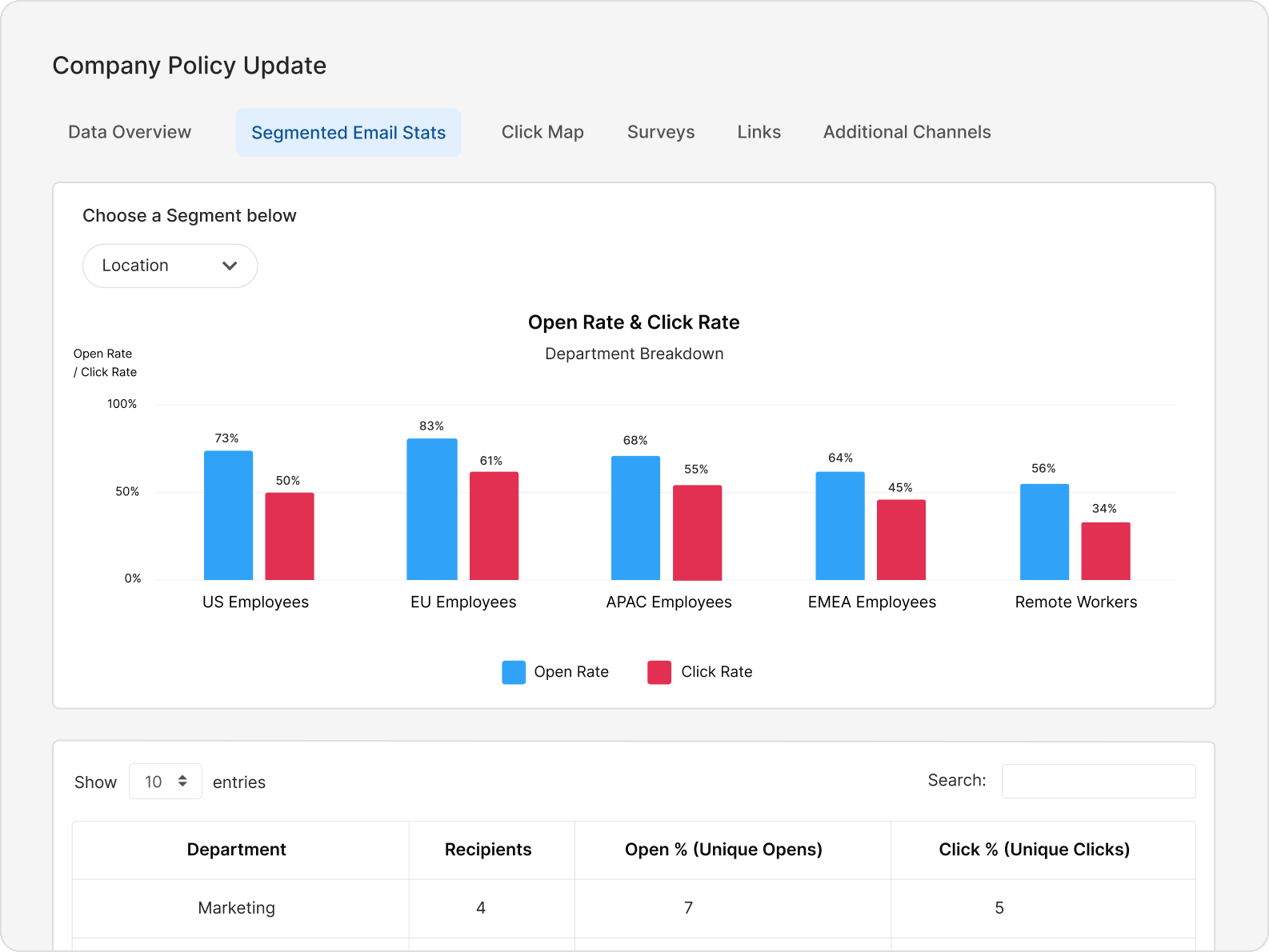Click the EU Employees 83% open rate bar

(x=432, y=509)
